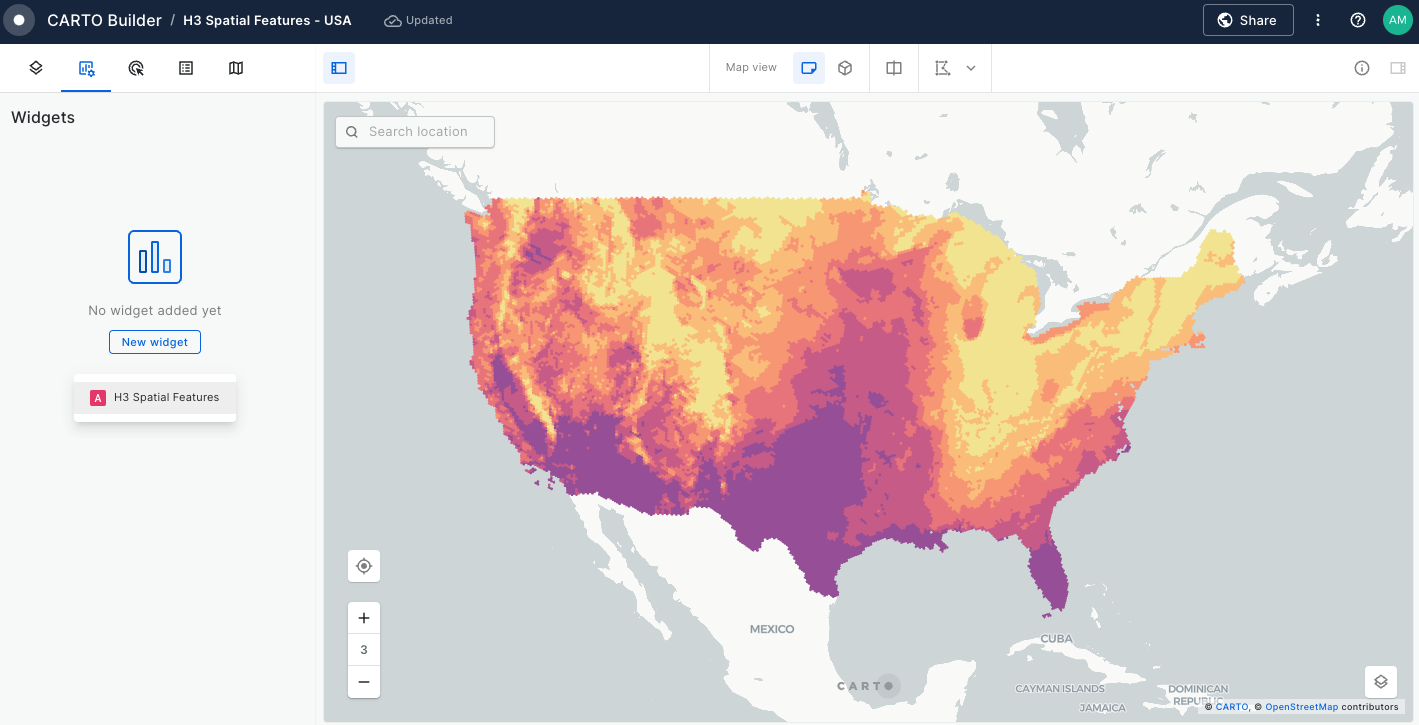1419x725 pixels.
Task: Click the Share button
Action: pyautogui.click(x=1247, y=20)
